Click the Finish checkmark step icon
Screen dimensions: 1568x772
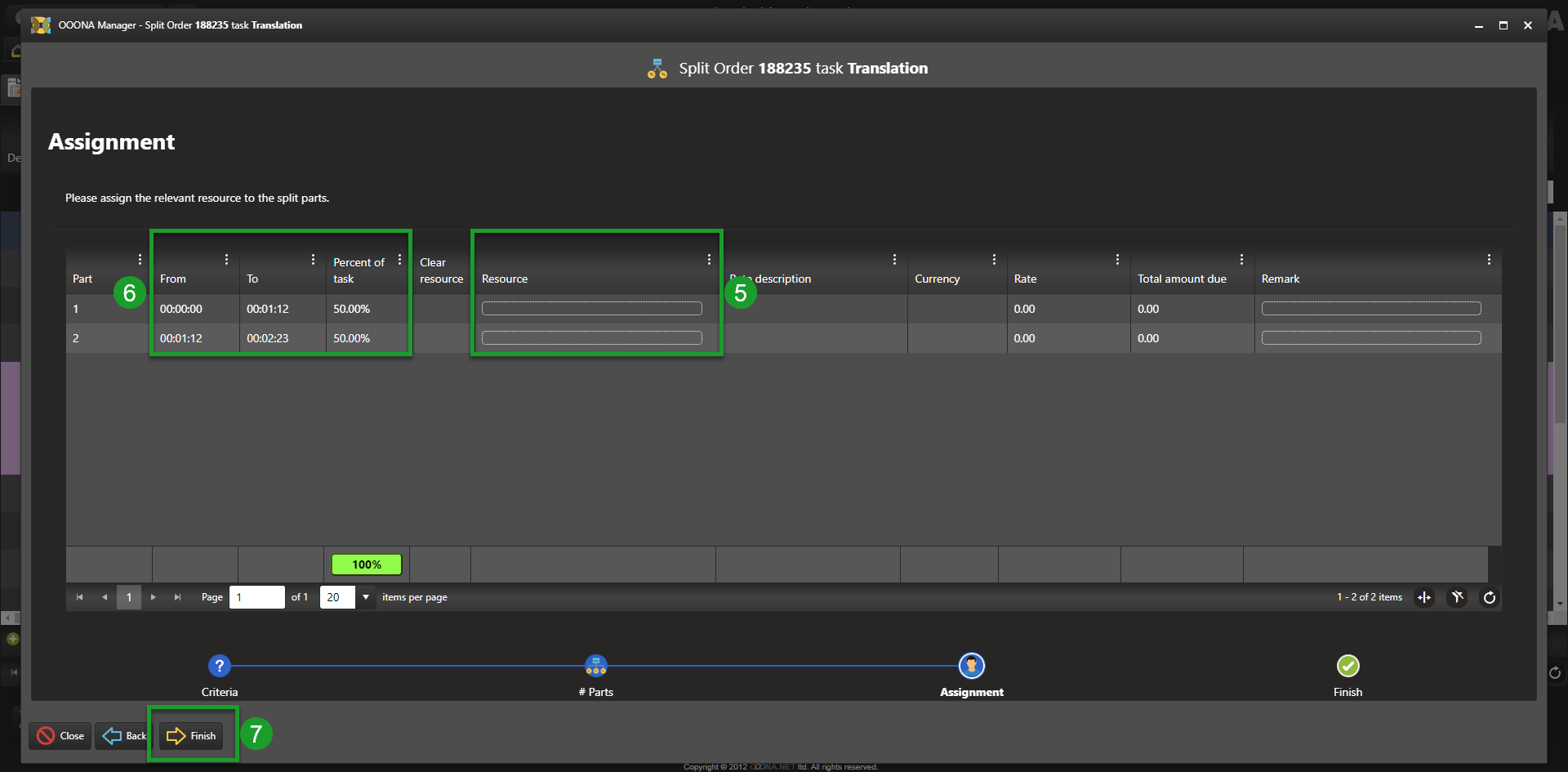pos(1347,666)
